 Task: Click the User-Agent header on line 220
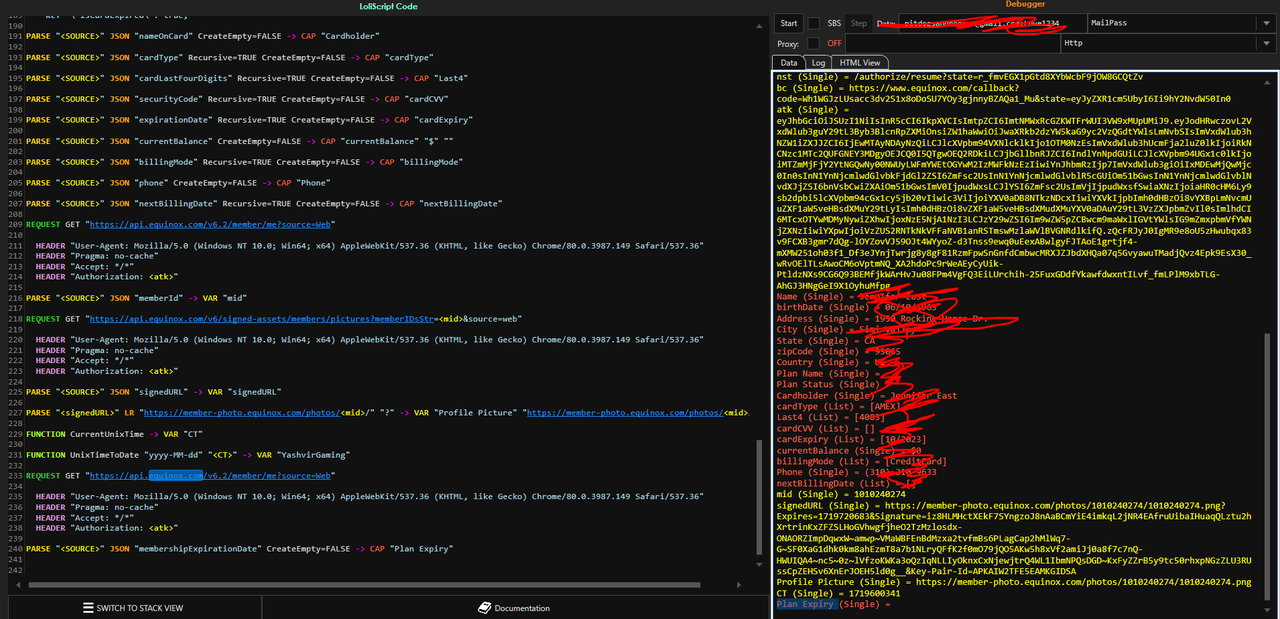(x=369, y=340)
